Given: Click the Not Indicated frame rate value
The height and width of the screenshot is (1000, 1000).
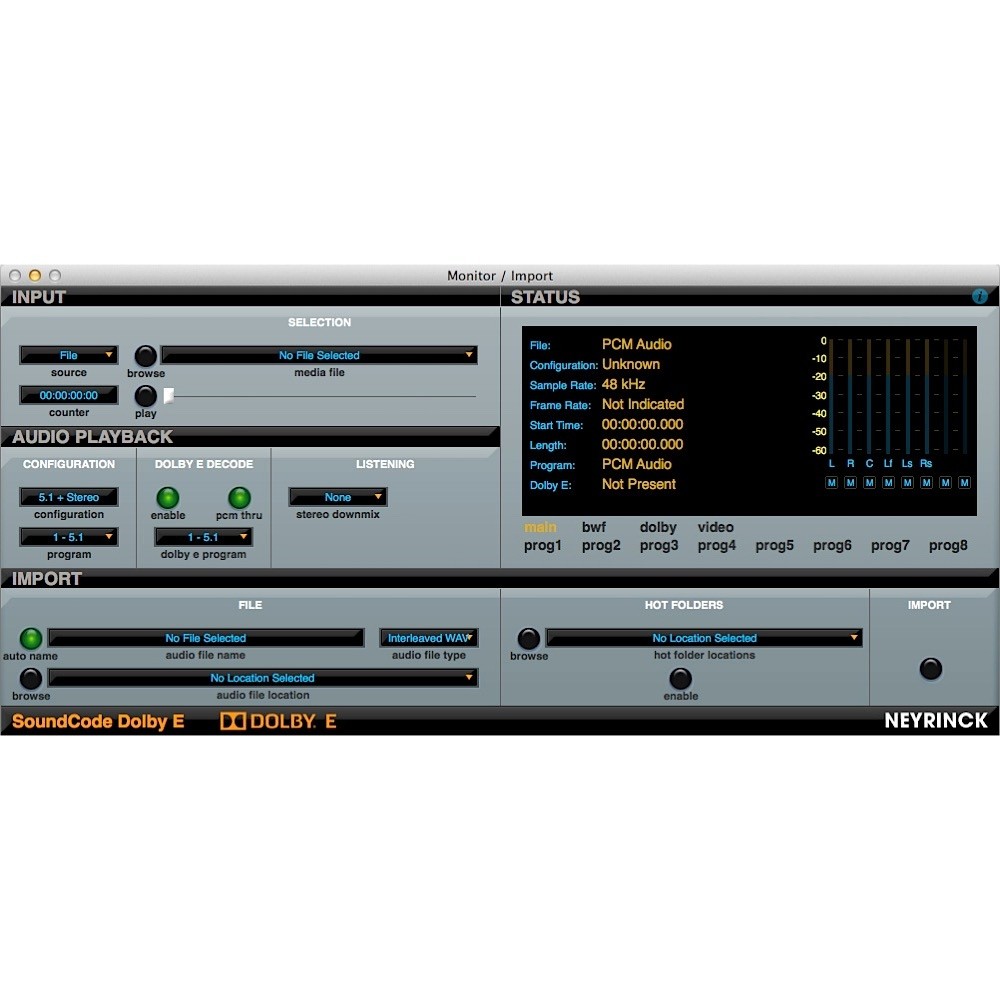Looking at the screenshot, I should (643, 404).
